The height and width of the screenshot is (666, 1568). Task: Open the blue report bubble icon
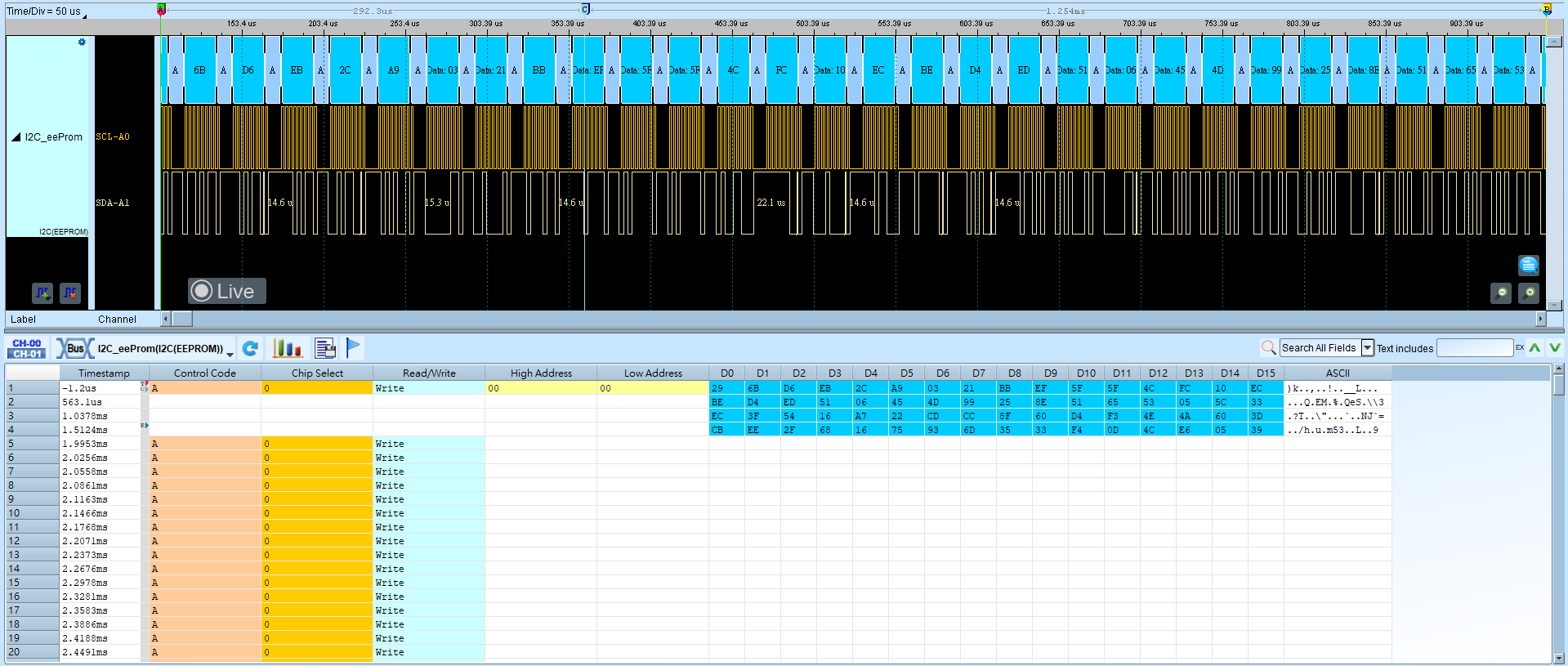point(1529,265)
